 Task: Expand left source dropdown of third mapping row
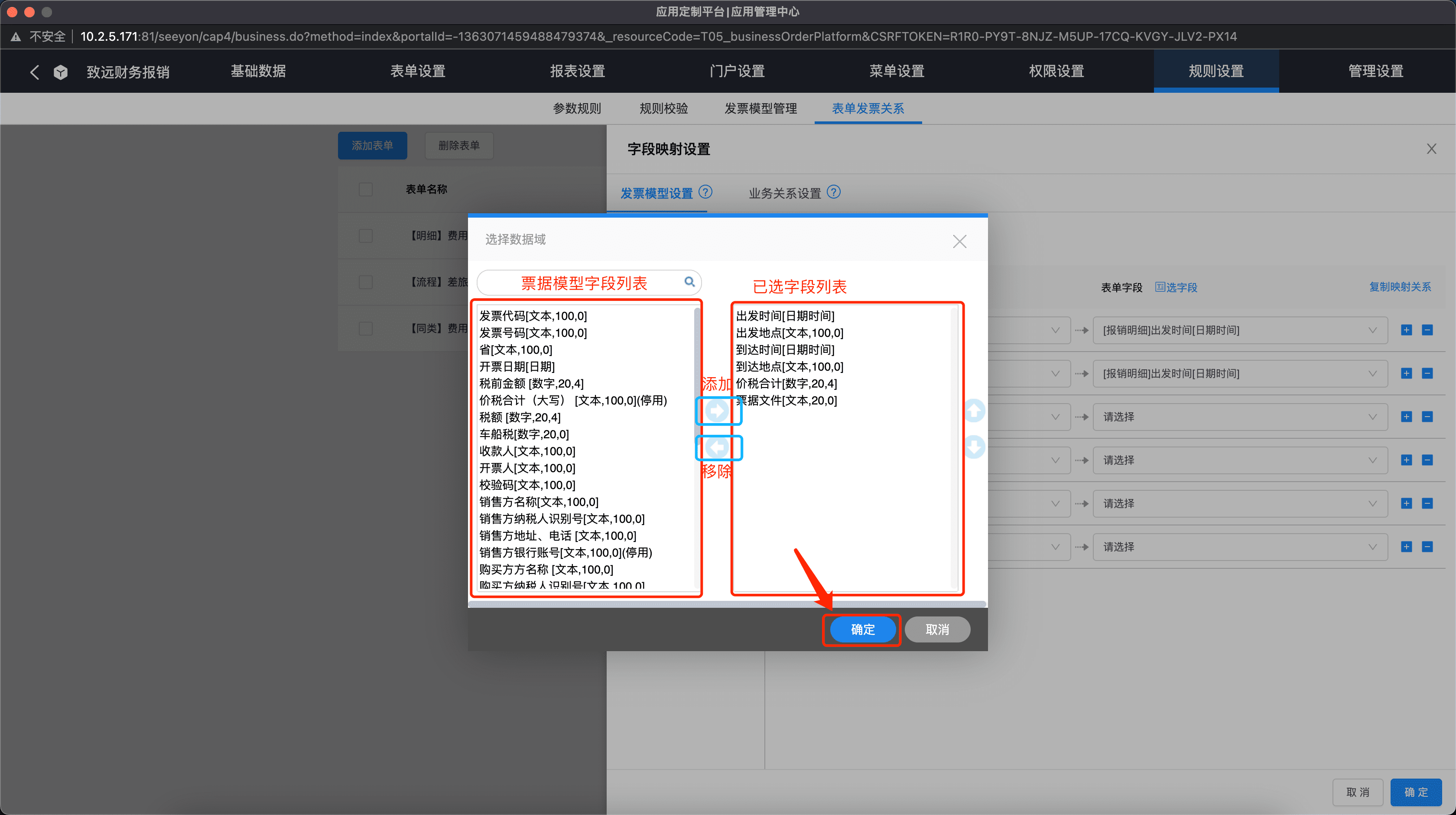(1055, 417)
